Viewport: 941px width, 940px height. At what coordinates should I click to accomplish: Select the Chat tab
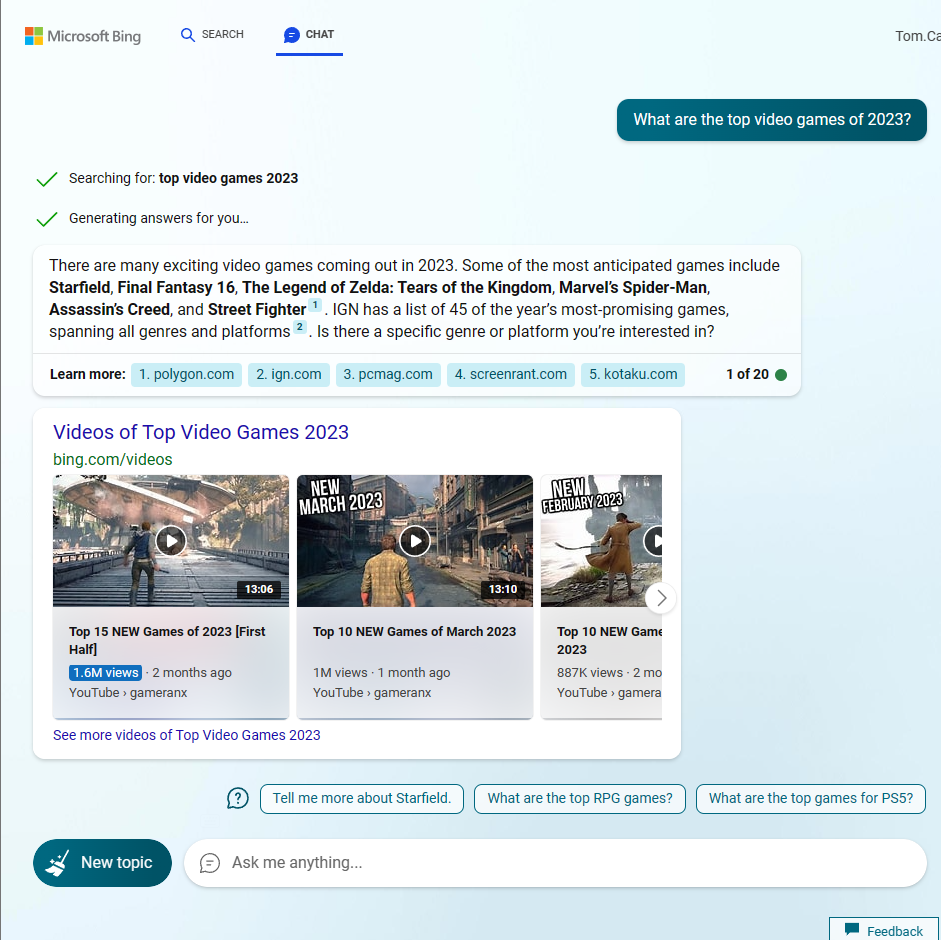click(x=309, y=34)
